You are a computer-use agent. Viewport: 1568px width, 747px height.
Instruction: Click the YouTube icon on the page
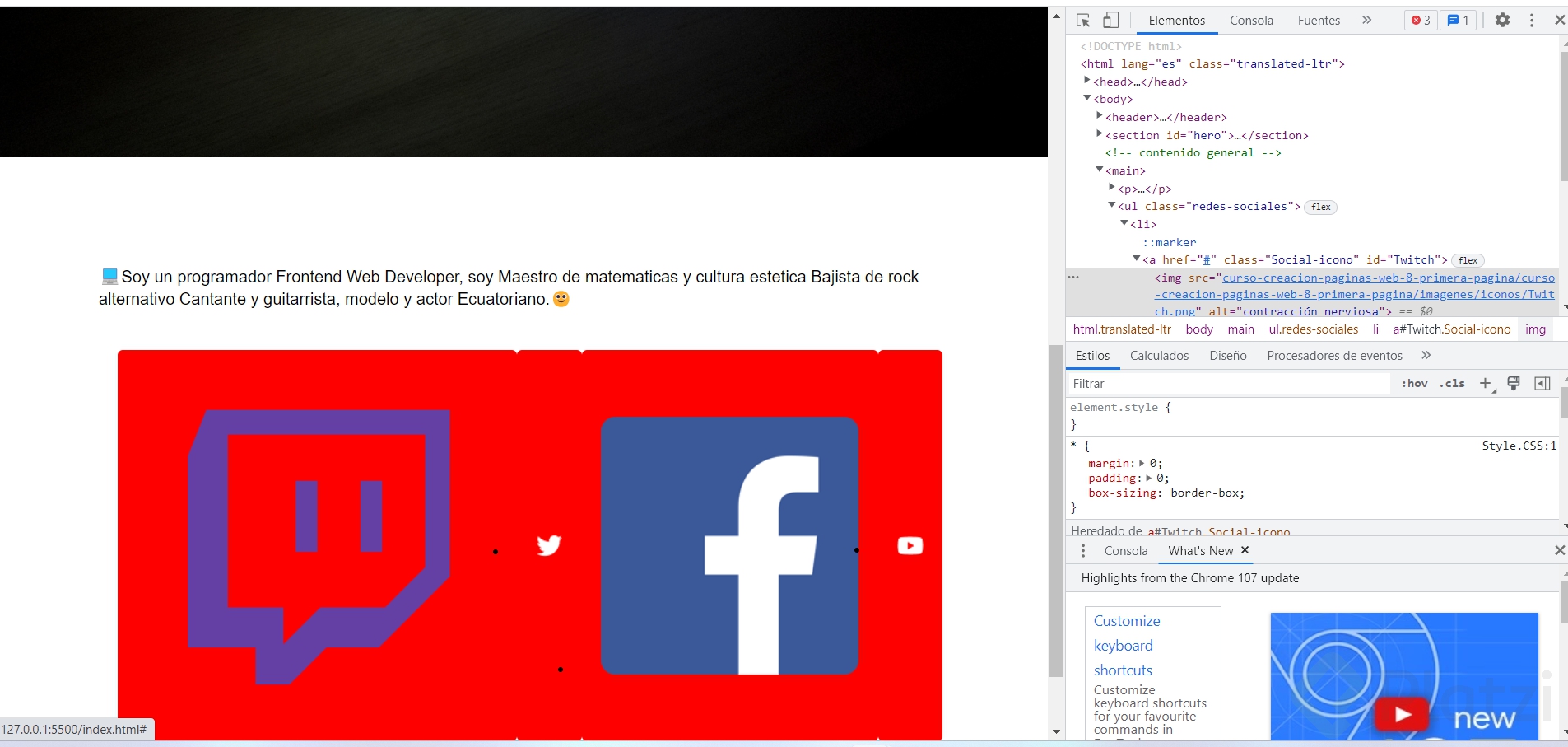(x=910, y=546)
